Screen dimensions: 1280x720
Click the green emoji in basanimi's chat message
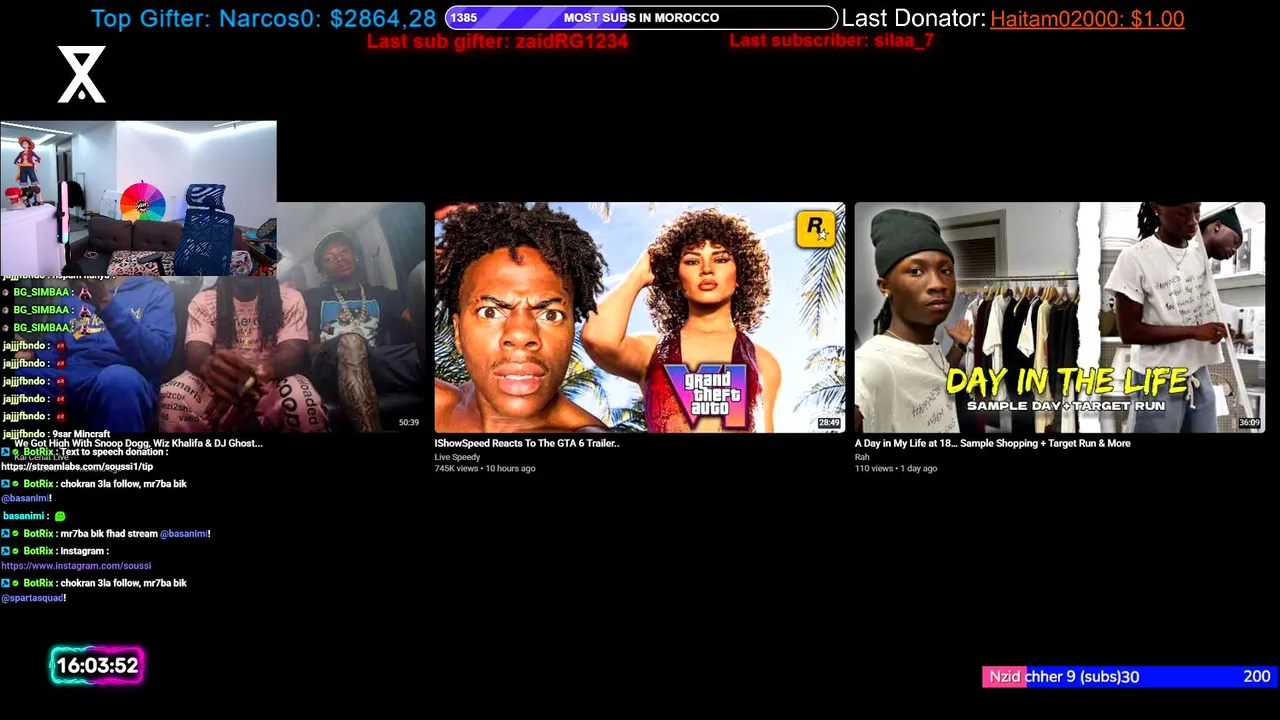pyautogui.click(x=60, y=516)
